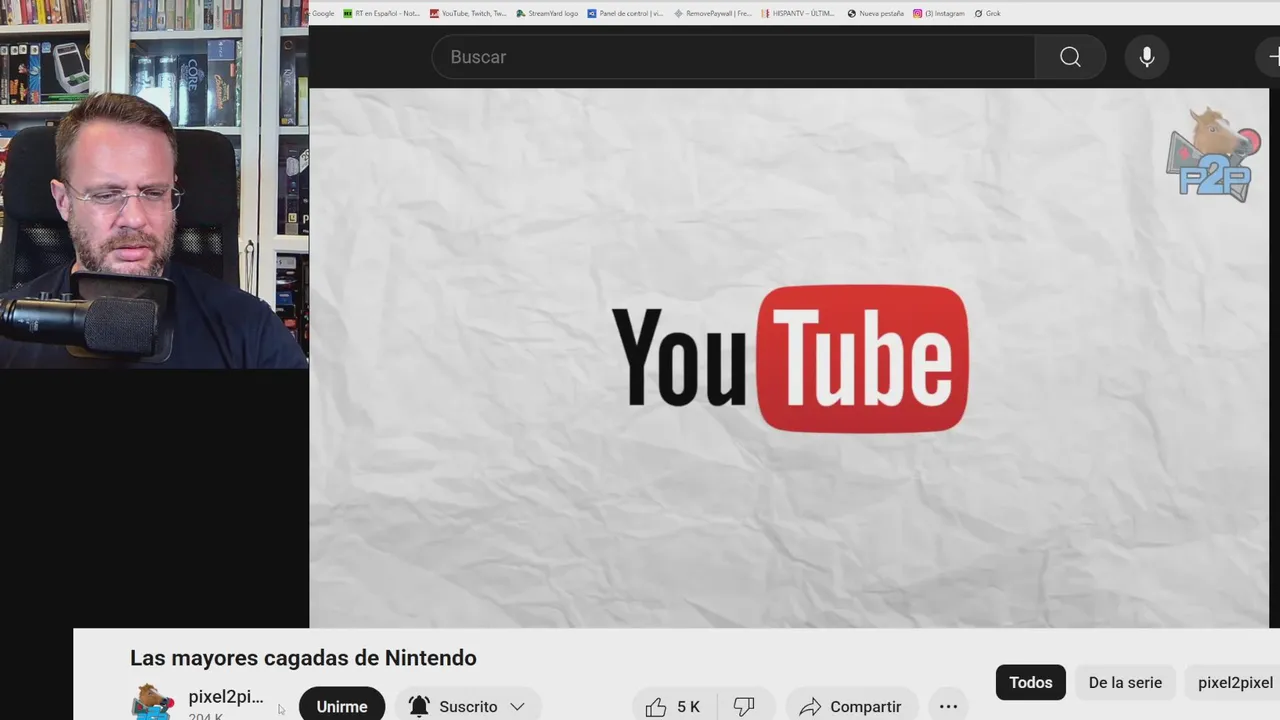Open the Instagram bookmark
Viewport: 1280px width, 720px height.
939,13
